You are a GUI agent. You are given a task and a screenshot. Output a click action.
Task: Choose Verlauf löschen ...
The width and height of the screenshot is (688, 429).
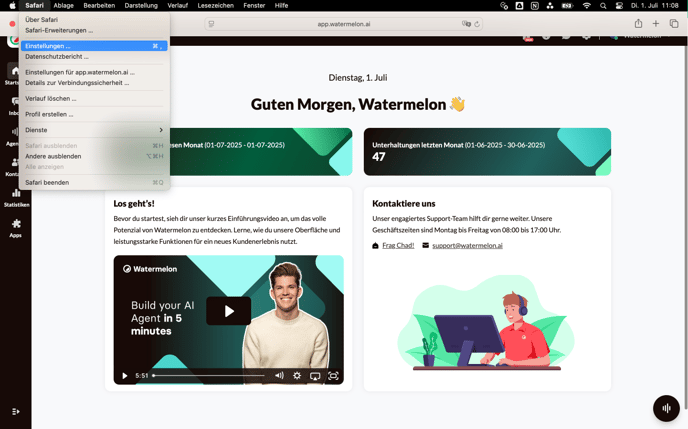(94, 99)
